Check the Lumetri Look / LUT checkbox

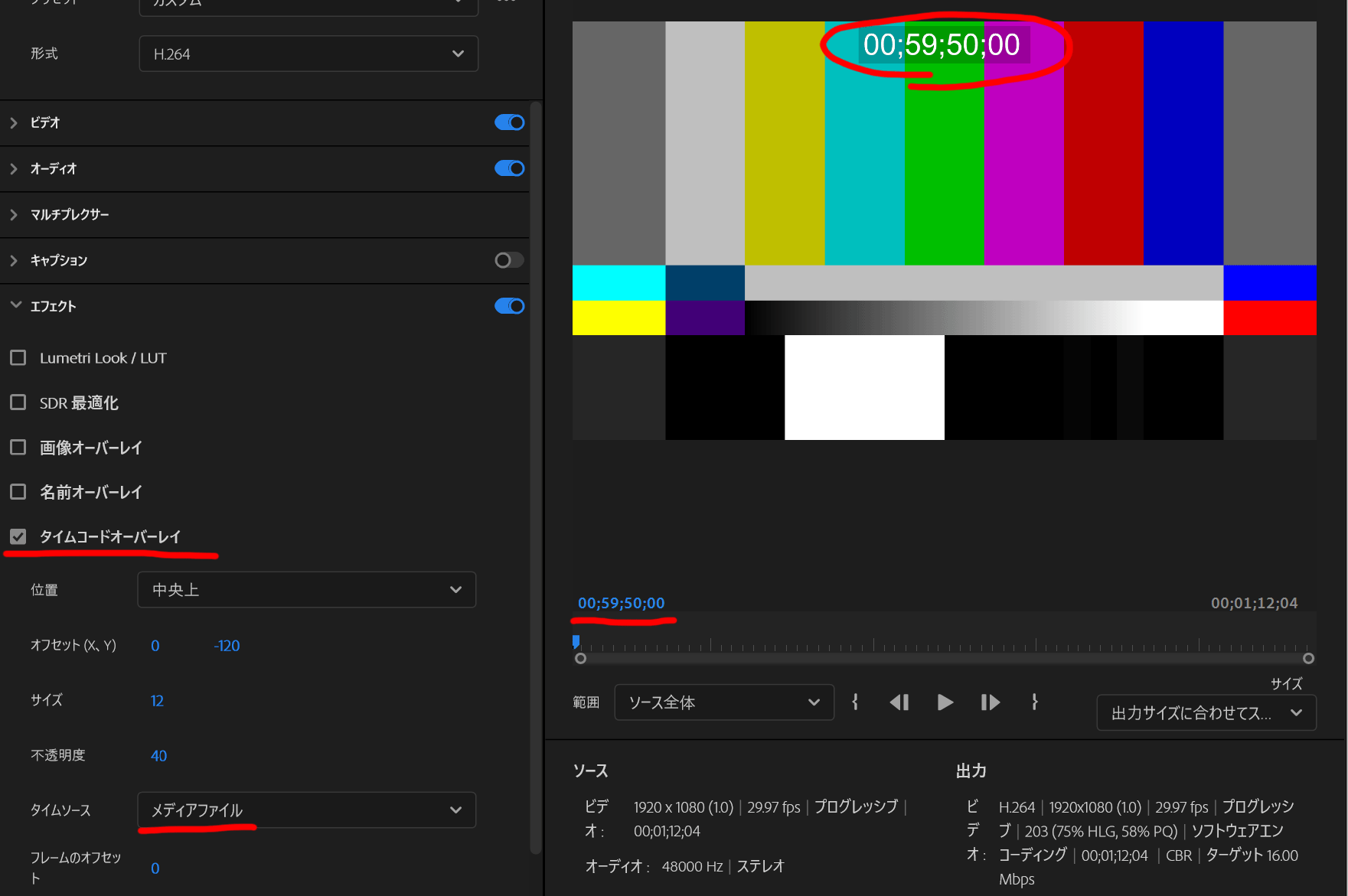[x=18, y=357]
